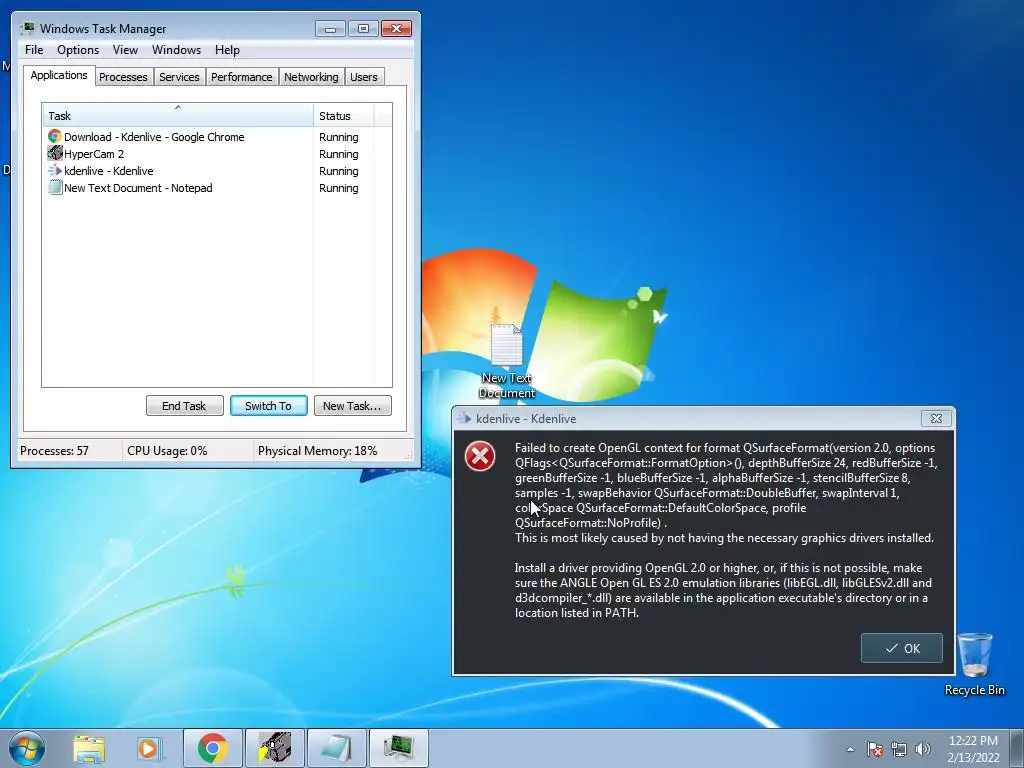Show hidden tray icons arrow
Viewport: 1024px width, 768px height.
850,749
